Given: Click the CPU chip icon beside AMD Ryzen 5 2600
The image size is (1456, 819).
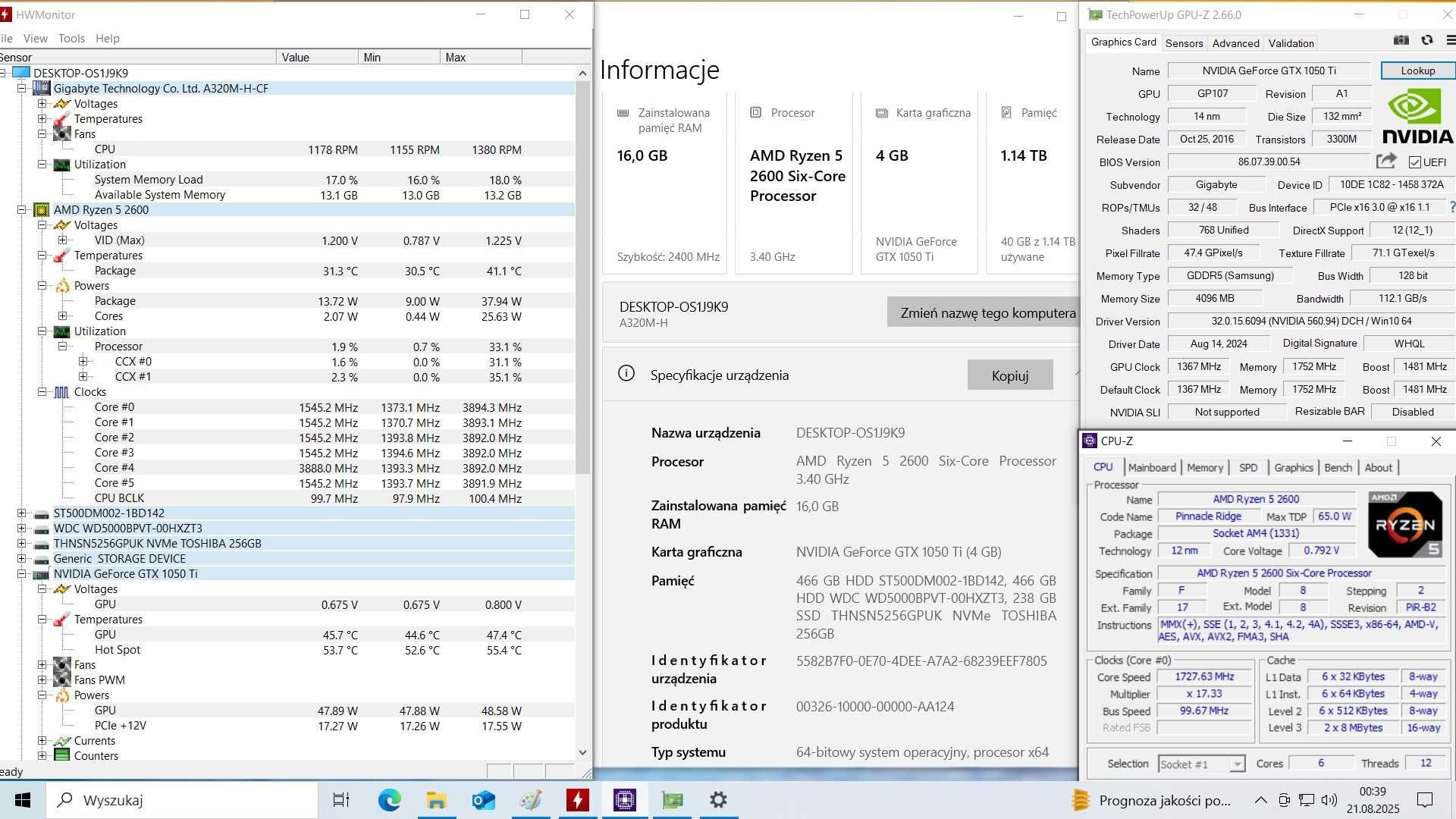Looking at the screenshot, I should point(42,210).
